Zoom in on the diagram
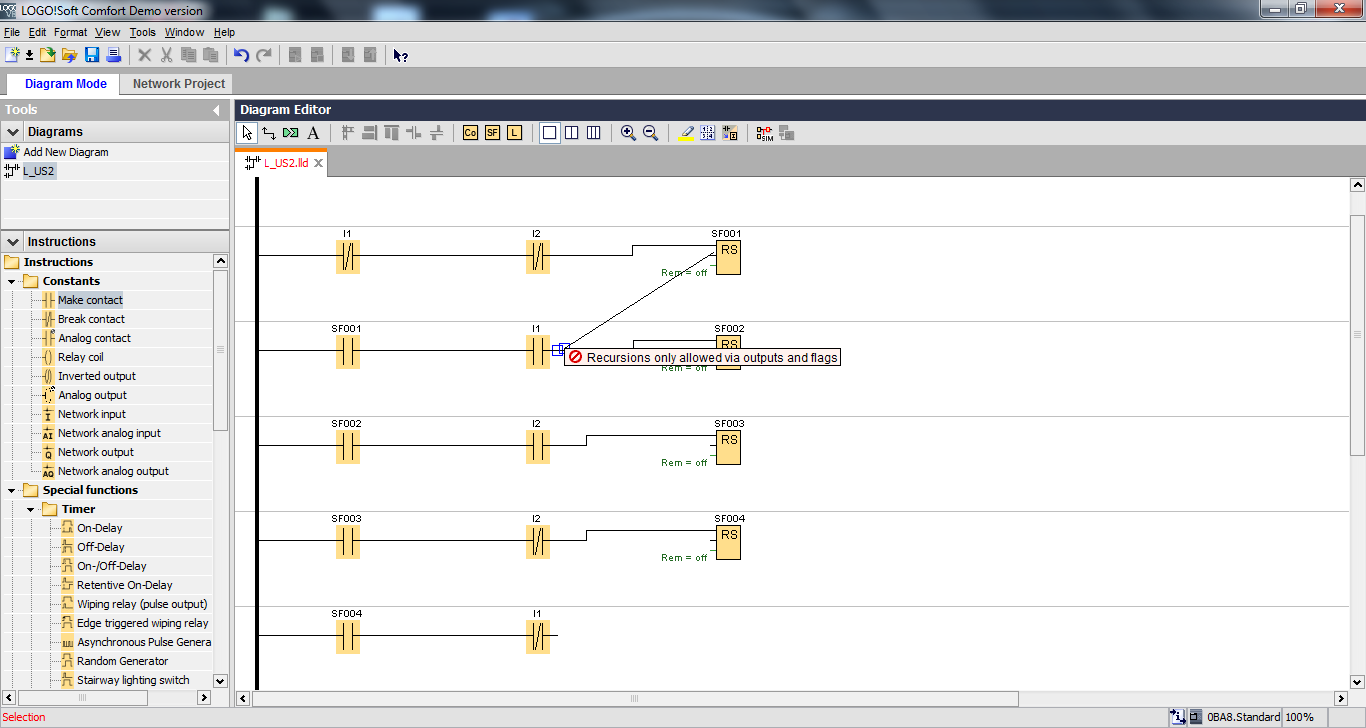The image size is (1366, 728). [x=628, y=132]
